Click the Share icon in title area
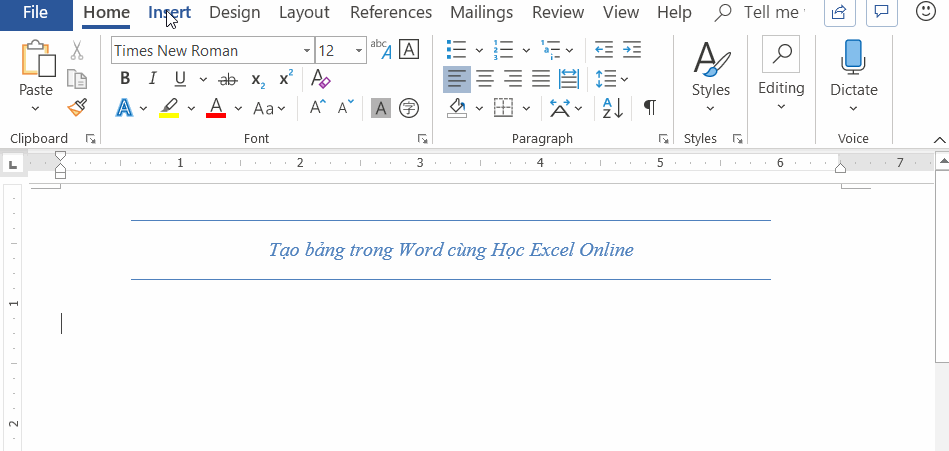The height and width of the screenshot is (451, 949). (x=839, y=13)
